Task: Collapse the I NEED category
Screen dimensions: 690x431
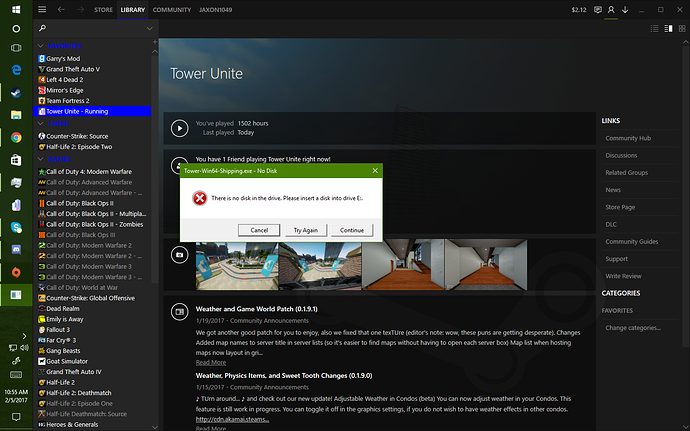Action: coord(41,124)
